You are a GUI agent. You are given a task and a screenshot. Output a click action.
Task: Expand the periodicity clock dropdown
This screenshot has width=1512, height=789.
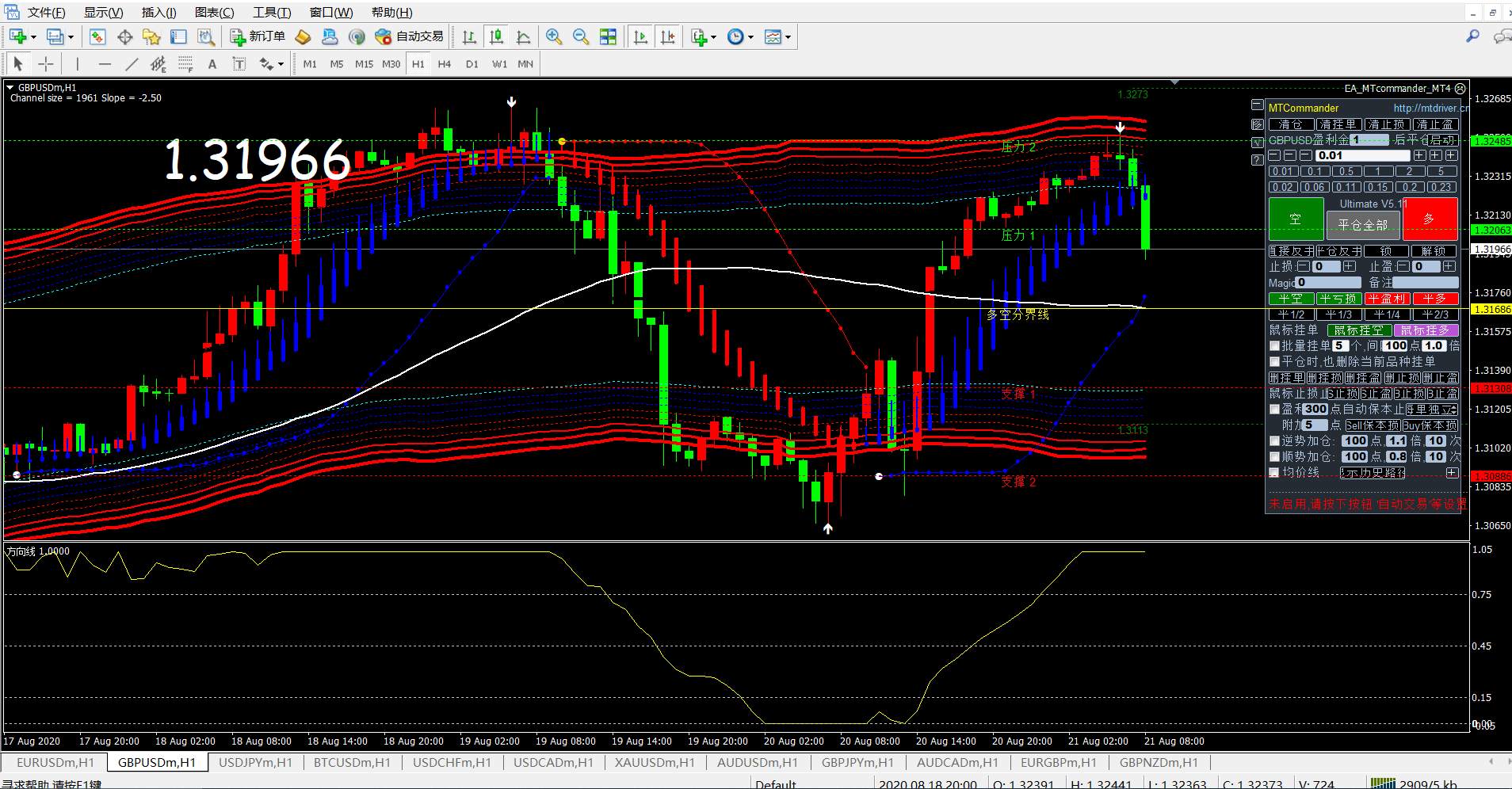coord(750,37)
